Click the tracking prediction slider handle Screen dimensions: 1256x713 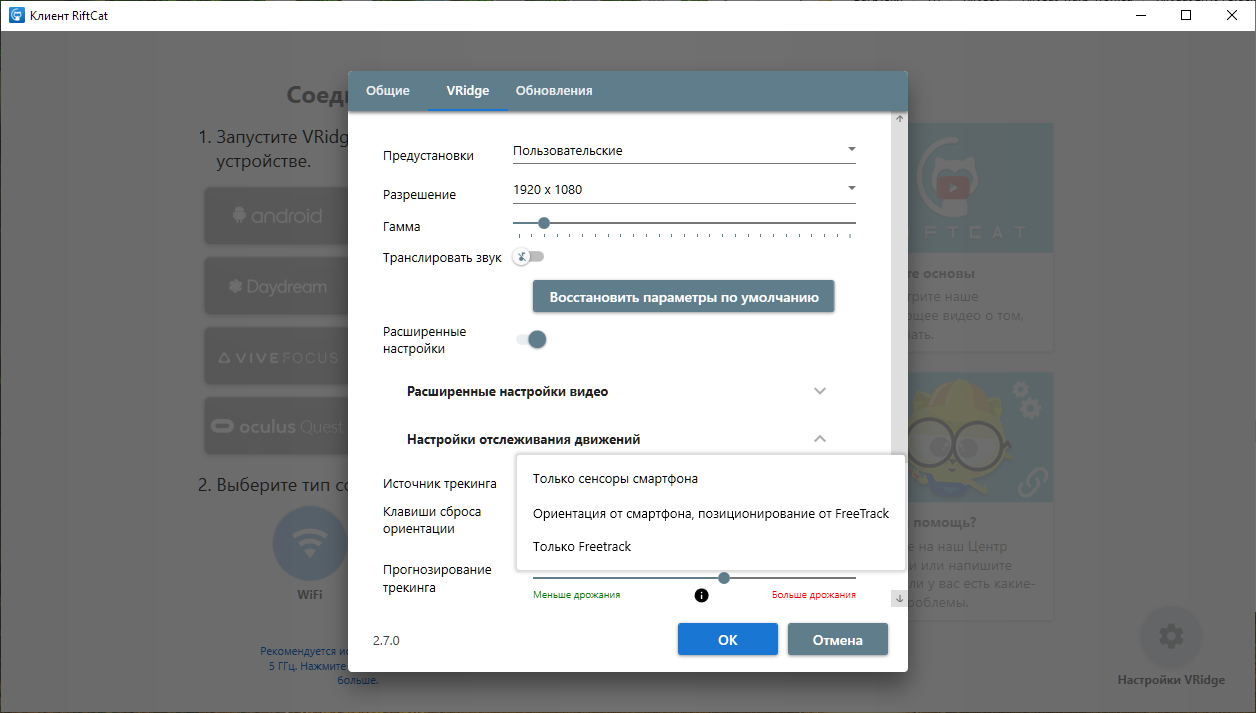coord(724,578)
